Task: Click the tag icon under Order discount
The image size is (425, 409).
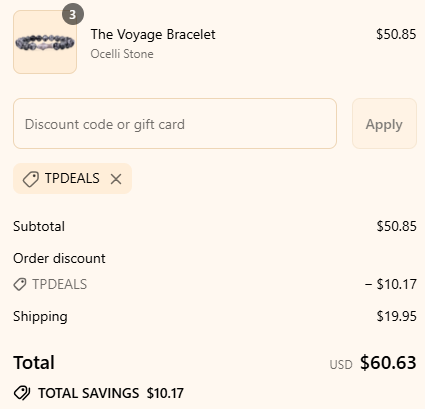Action: click(20, 284)
